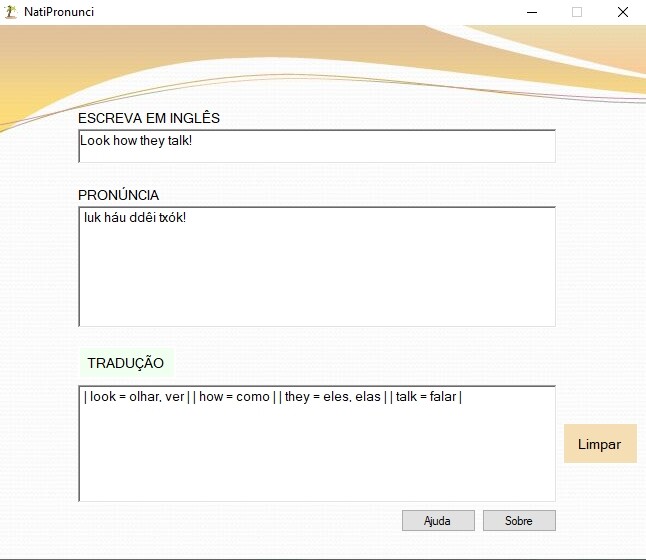Click the "luk háu ddêi txók!" pronunciation text
646x560 pixels.
135,218
